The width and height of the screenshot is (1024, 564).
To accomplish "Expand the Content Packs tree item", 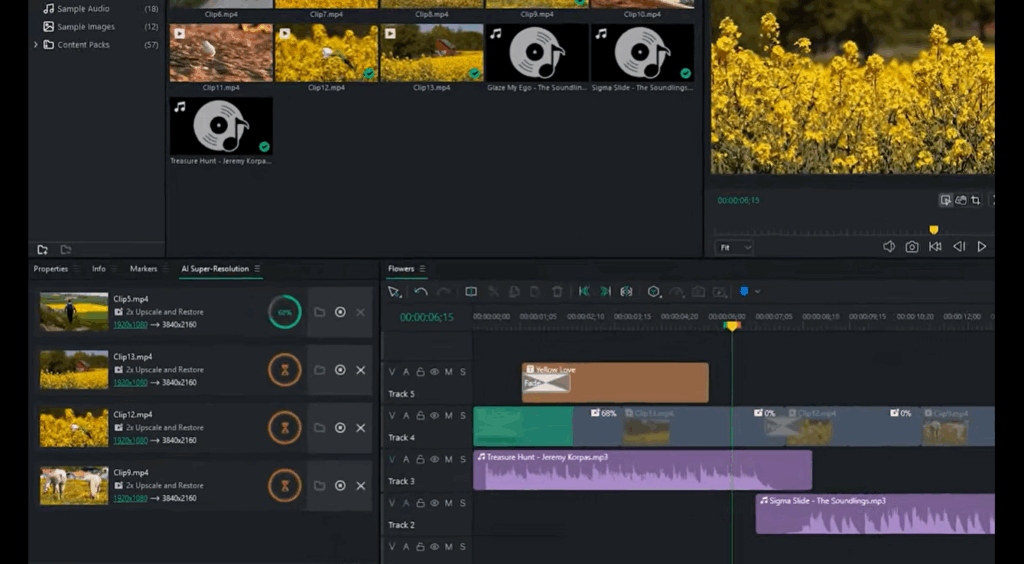I will point(37,45).
